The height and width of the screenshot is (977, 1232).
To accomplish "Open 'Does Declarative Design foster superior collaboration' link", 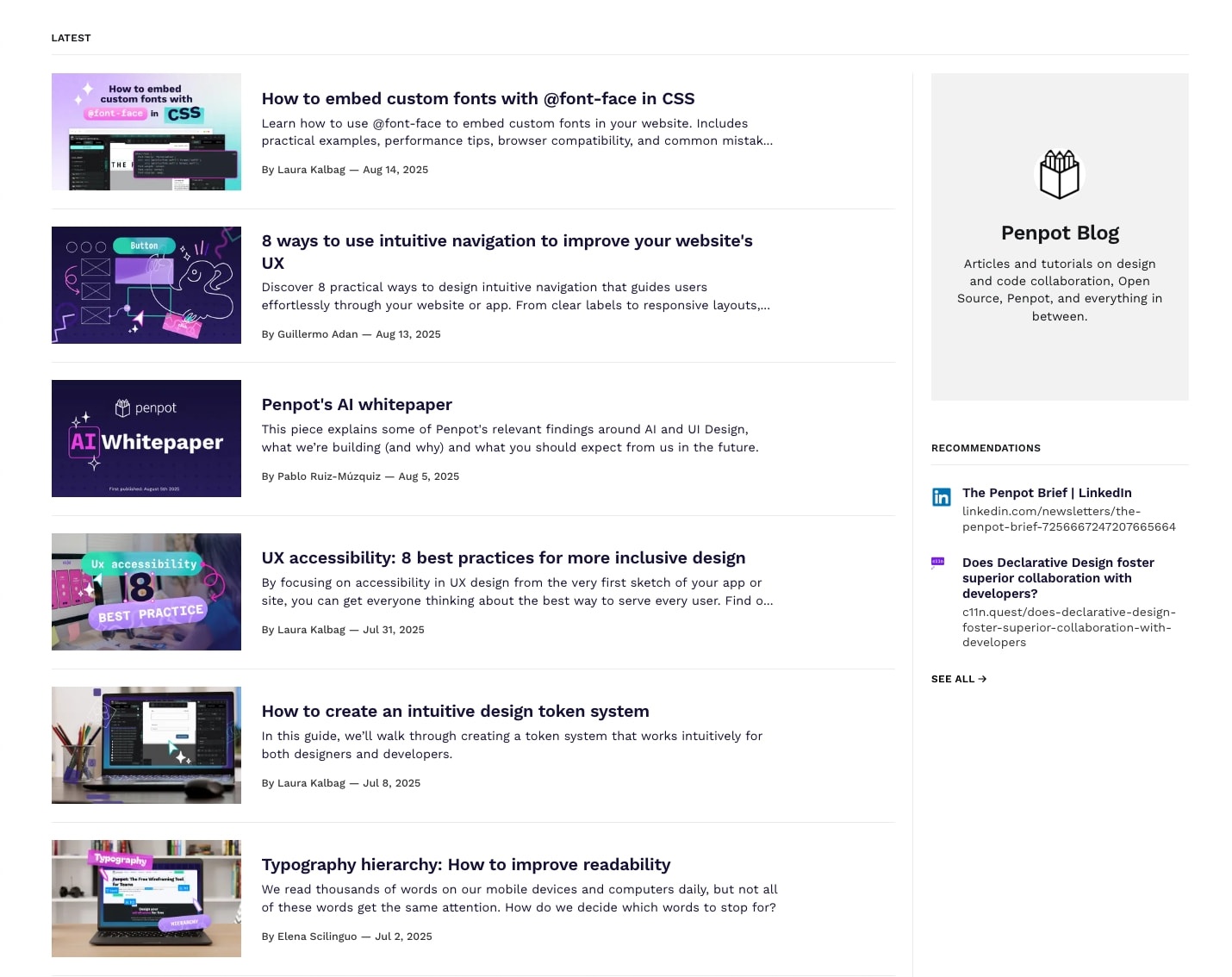I will [x=1058, y=578].
